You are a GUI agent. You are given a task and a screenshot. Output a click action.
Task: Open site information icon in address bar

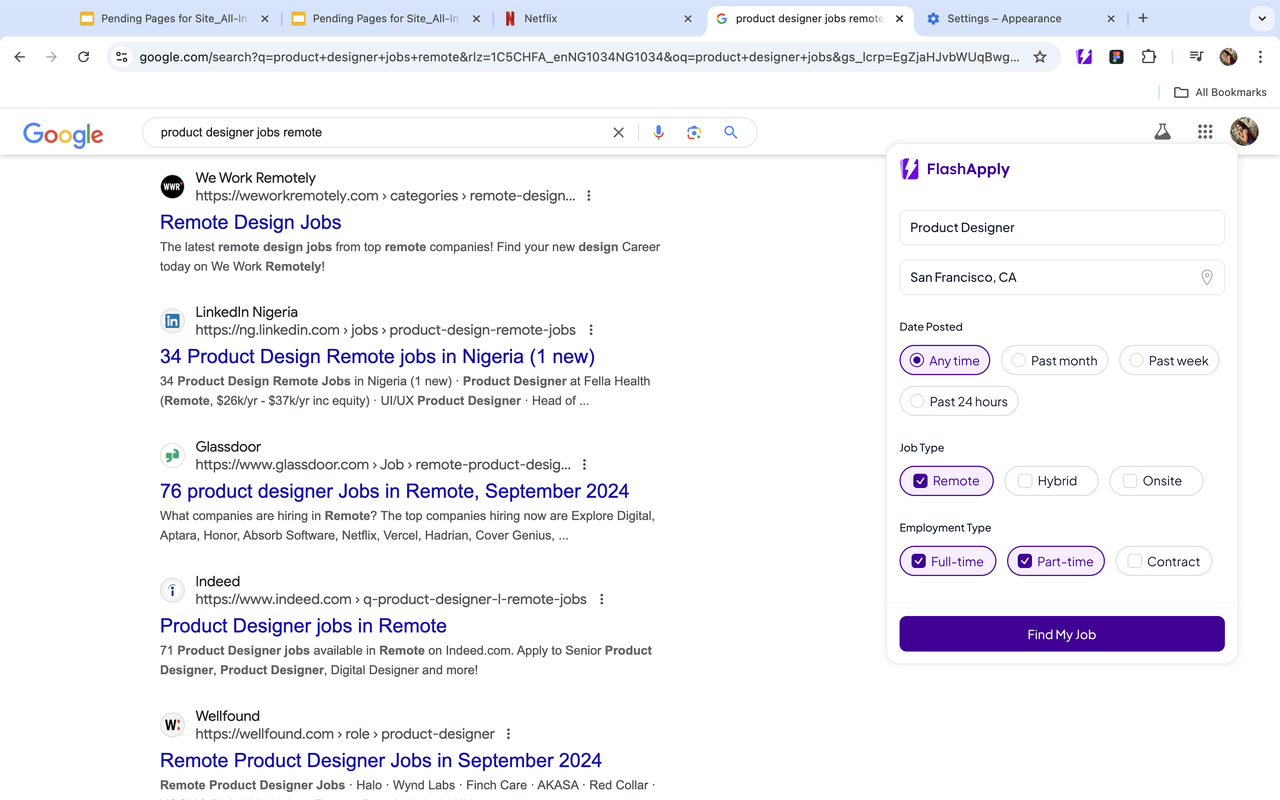coord(121,57)
